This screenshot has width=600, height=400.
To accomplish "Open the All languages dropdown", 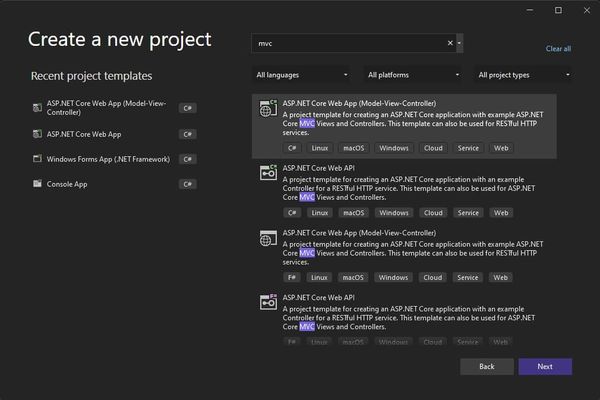I will [302, 75].
